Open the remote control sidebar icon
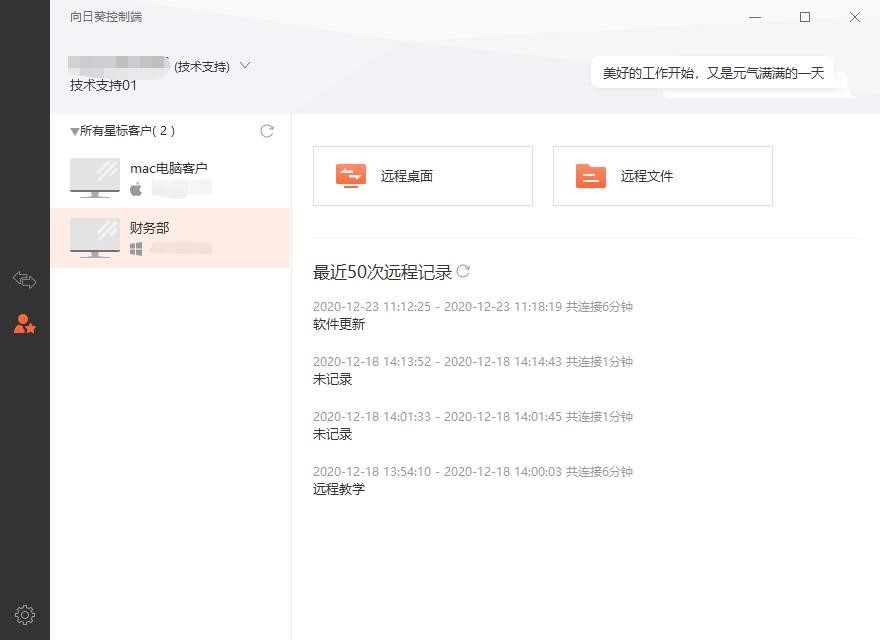The image size is (880, 640). (24, 279)
